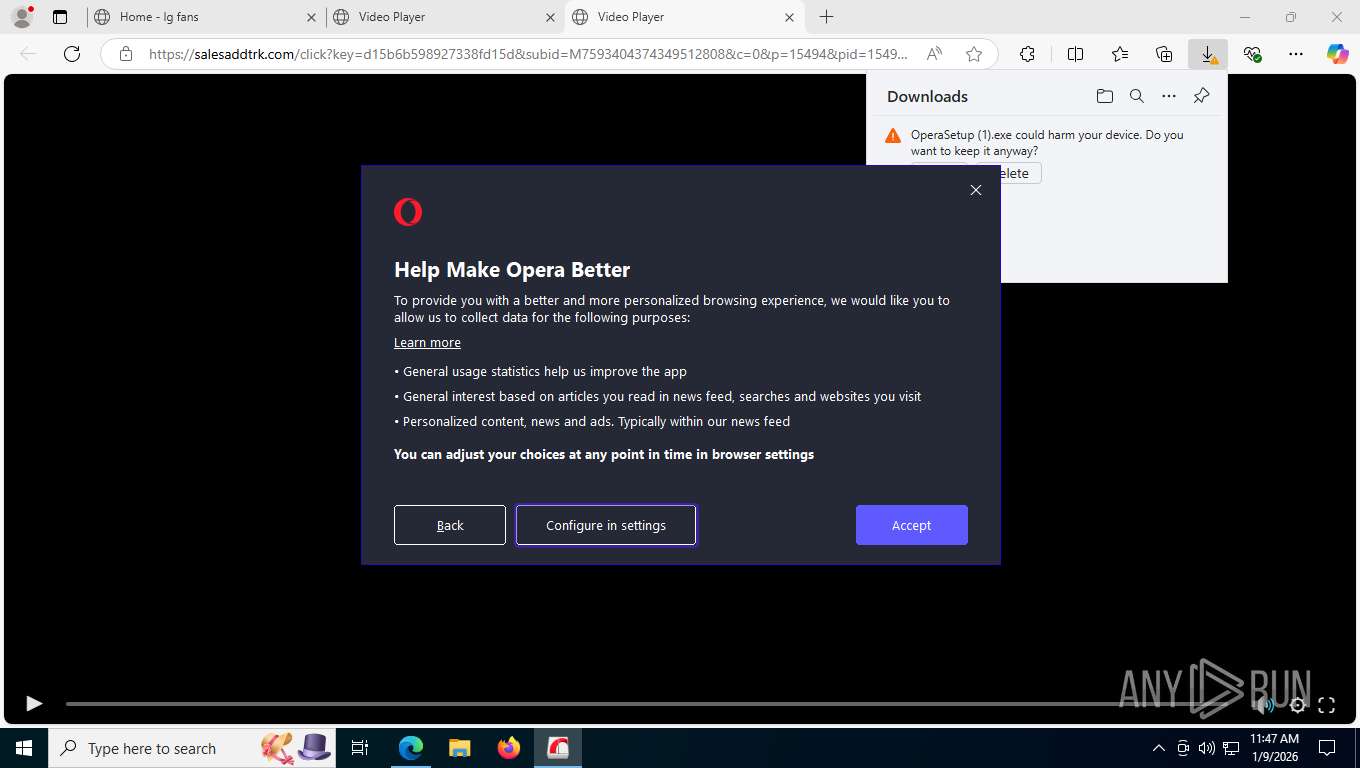The image size is (1360, 768).
Task: Click the Downloads toolbar icon
Action: [x=1208, y=54]
